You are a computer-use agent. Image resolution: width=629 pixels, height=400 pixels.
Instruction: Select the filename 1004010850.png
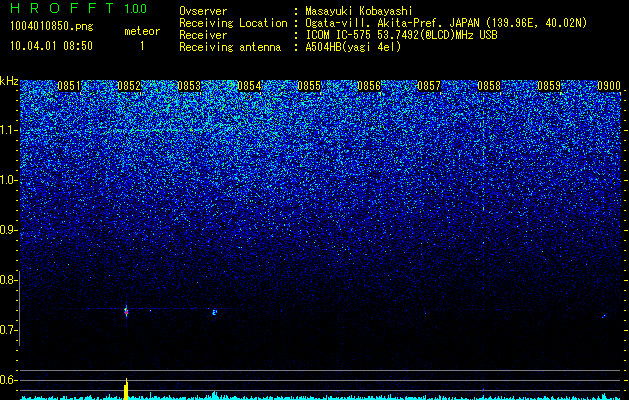tap(52, 27)
